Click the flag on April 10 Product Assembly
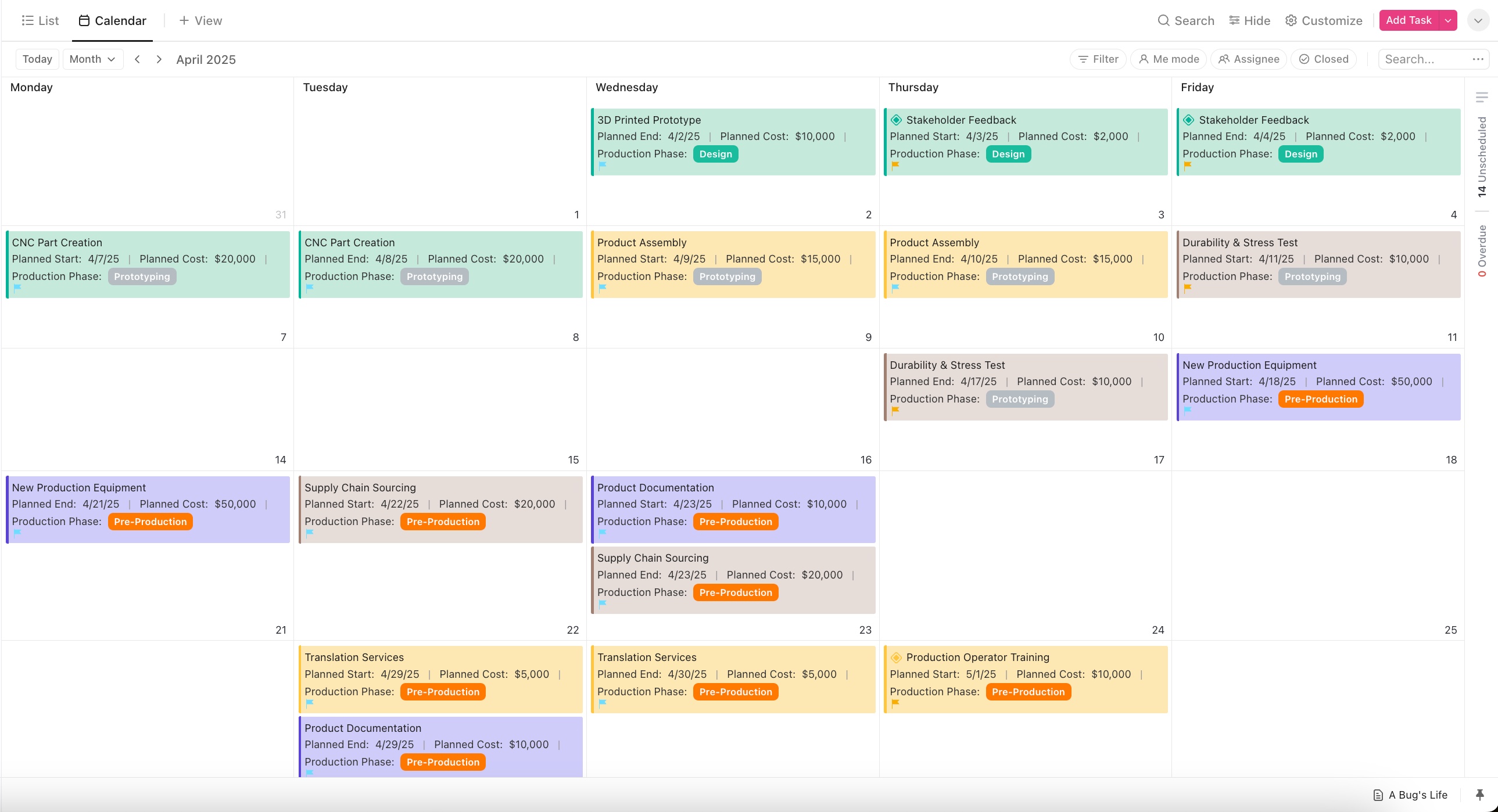The height and width of the screenshot is (812, 1498). point(895,288)
